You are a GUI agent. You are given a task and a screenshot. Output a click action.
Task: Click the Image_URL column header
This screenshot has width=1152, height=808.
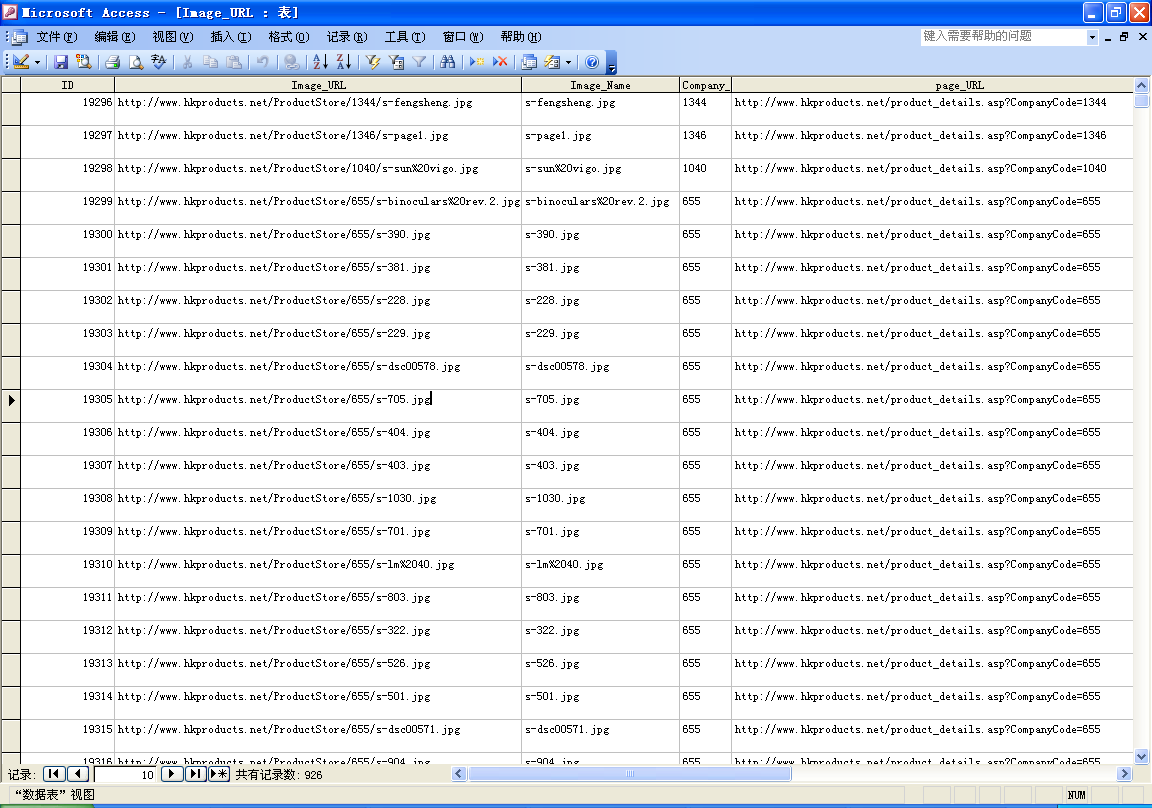click(x=318, y=85)
